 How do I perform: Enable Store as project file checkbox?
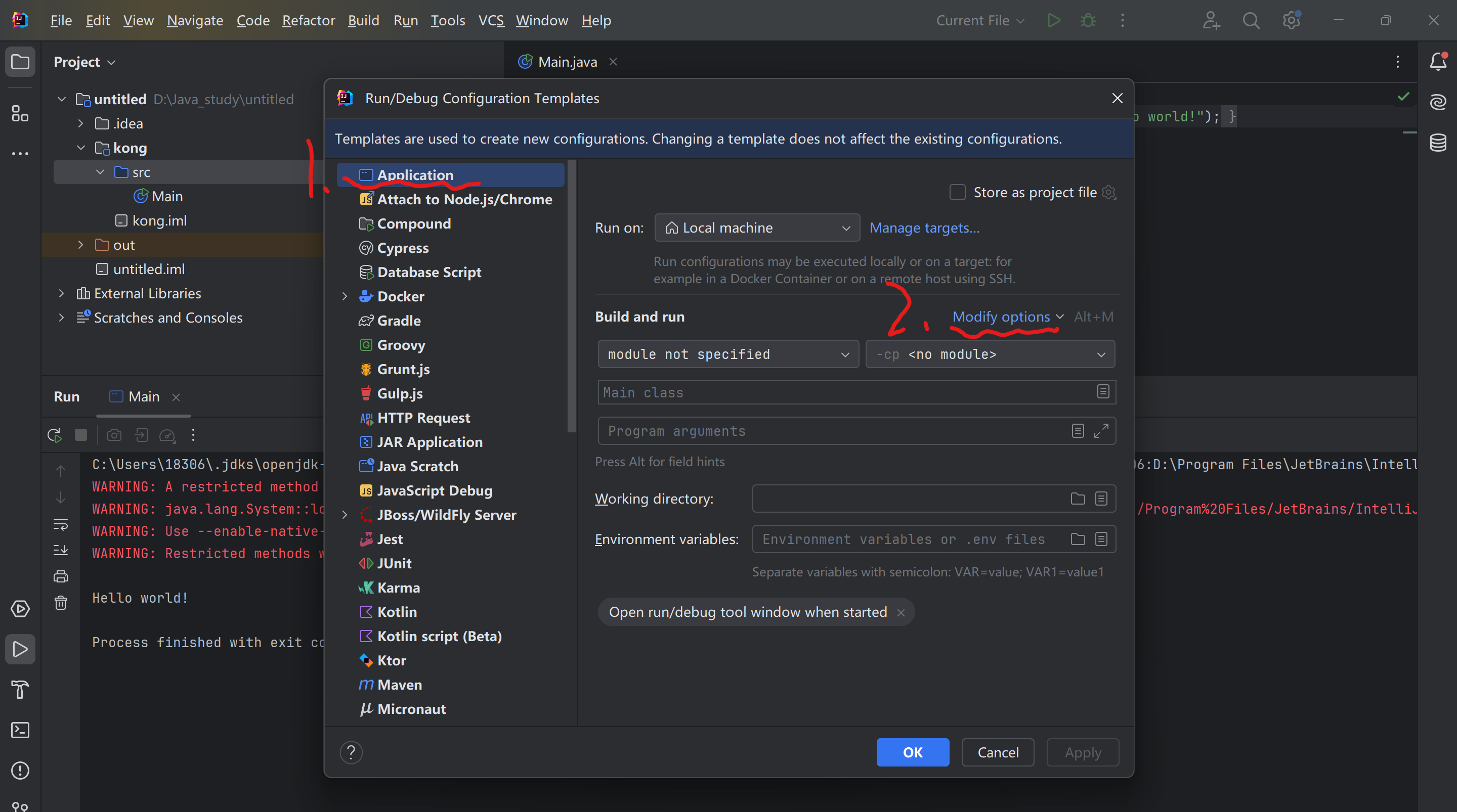[x=957, y=192]
